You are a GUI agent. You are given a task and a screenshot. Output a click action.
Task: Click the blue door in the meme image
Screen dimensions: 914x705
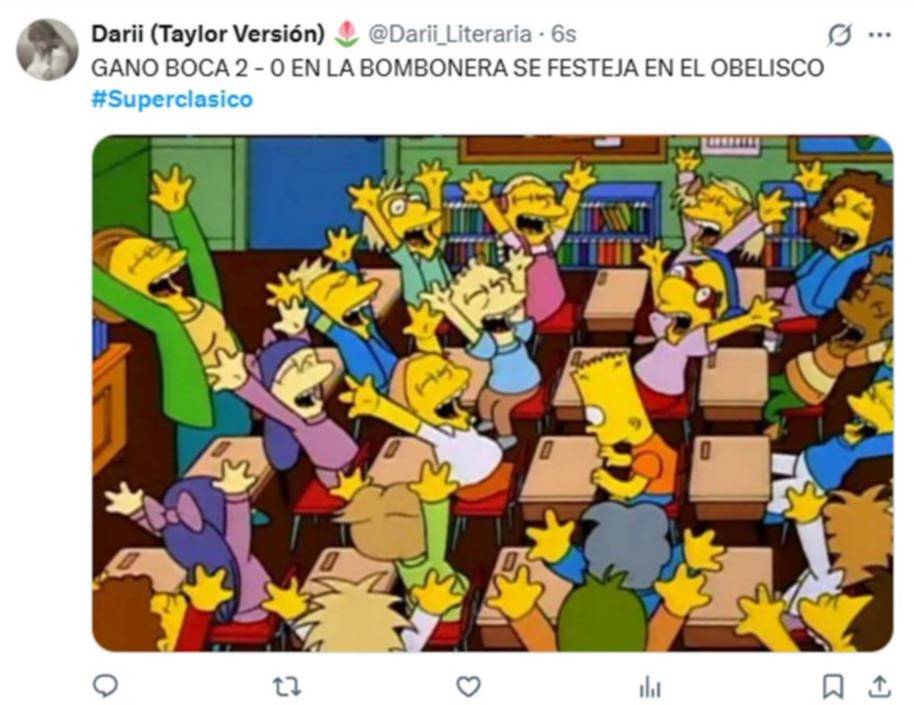tap(315, 192)
